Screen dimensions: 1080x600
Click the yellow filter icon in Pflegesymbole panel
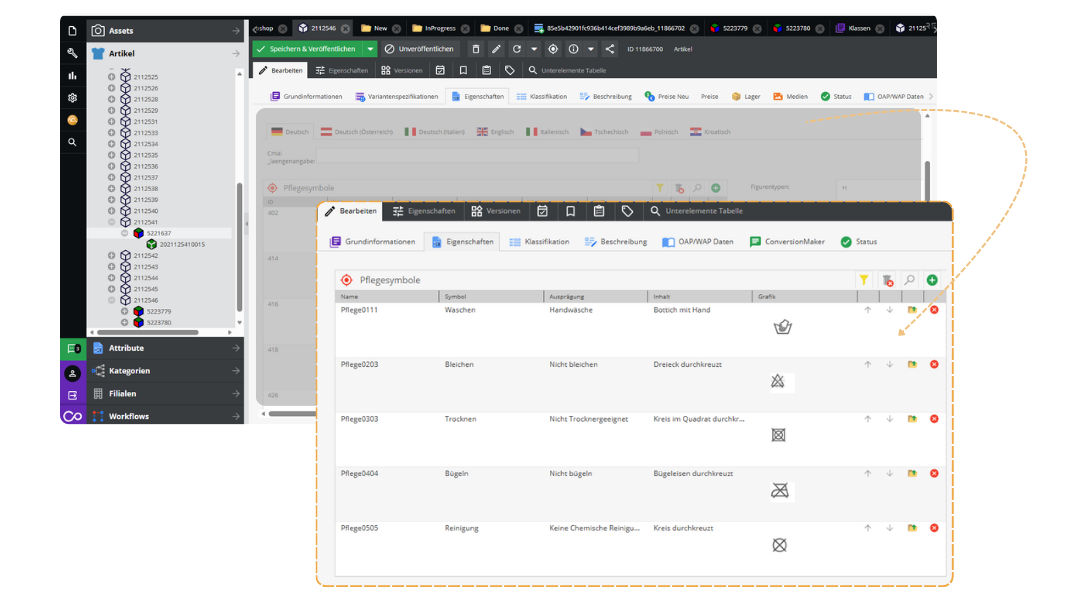pos(864,281)
